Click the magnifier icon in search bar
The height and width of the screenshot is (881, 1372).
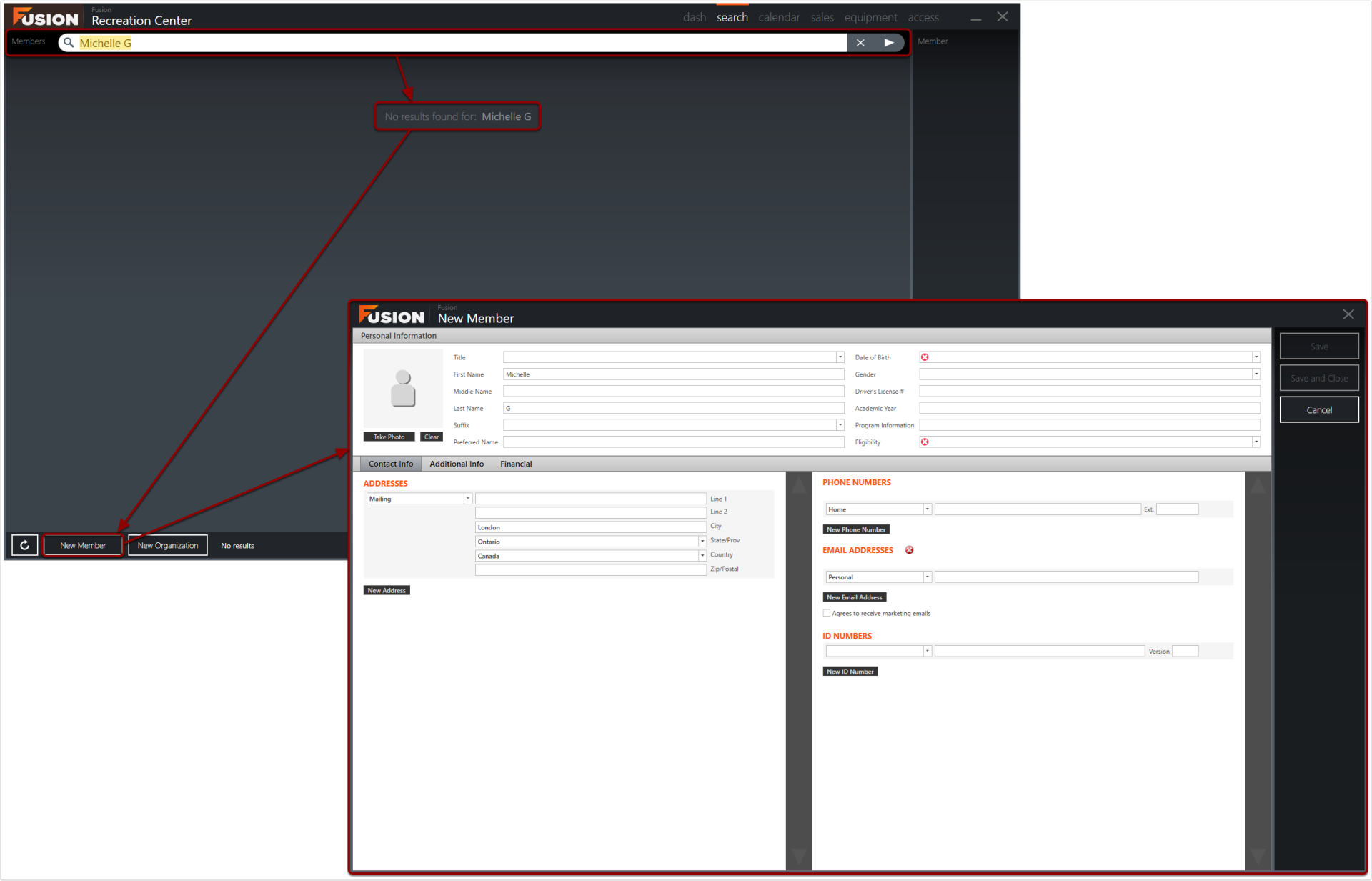coord(69,43)
